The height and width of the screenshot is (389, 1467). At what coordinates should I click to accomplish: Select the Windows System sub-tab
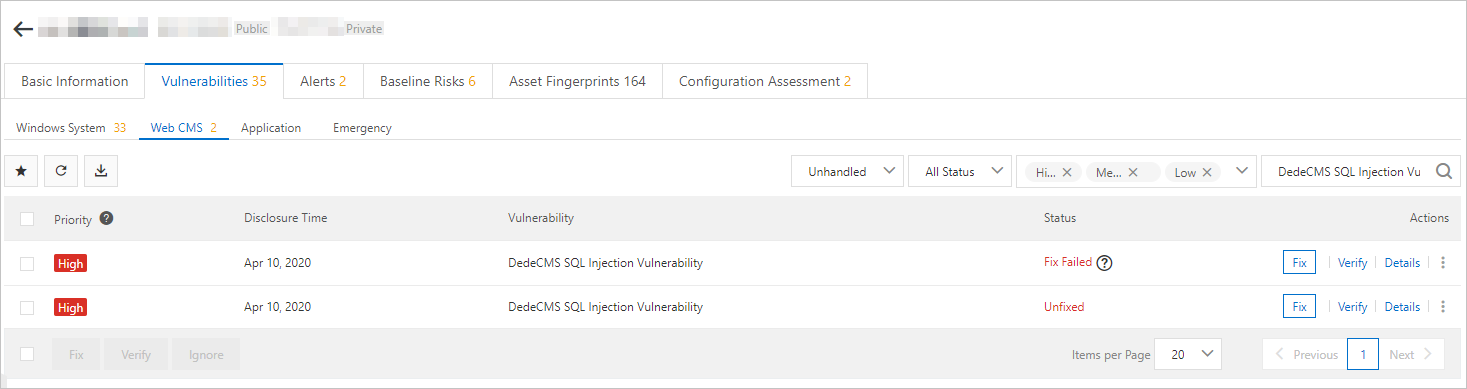coord(71,128)
